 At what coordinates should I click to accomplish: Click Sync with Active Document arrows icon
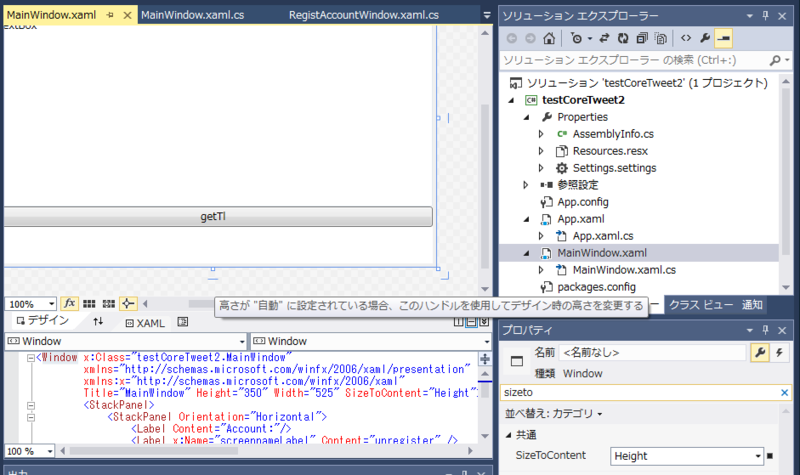pos(605,38)
